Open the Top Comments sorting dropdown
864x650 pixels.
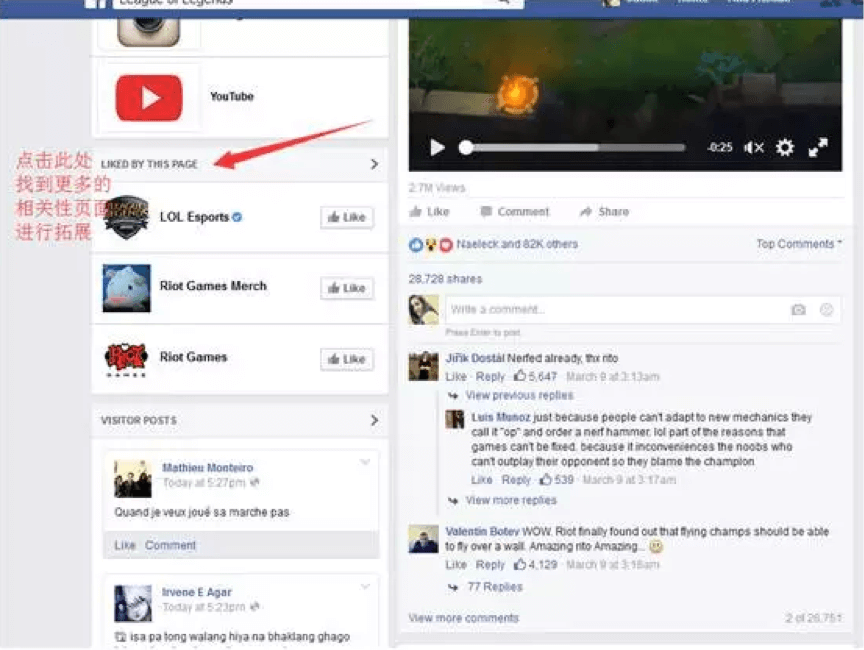[x=798, y=244]
